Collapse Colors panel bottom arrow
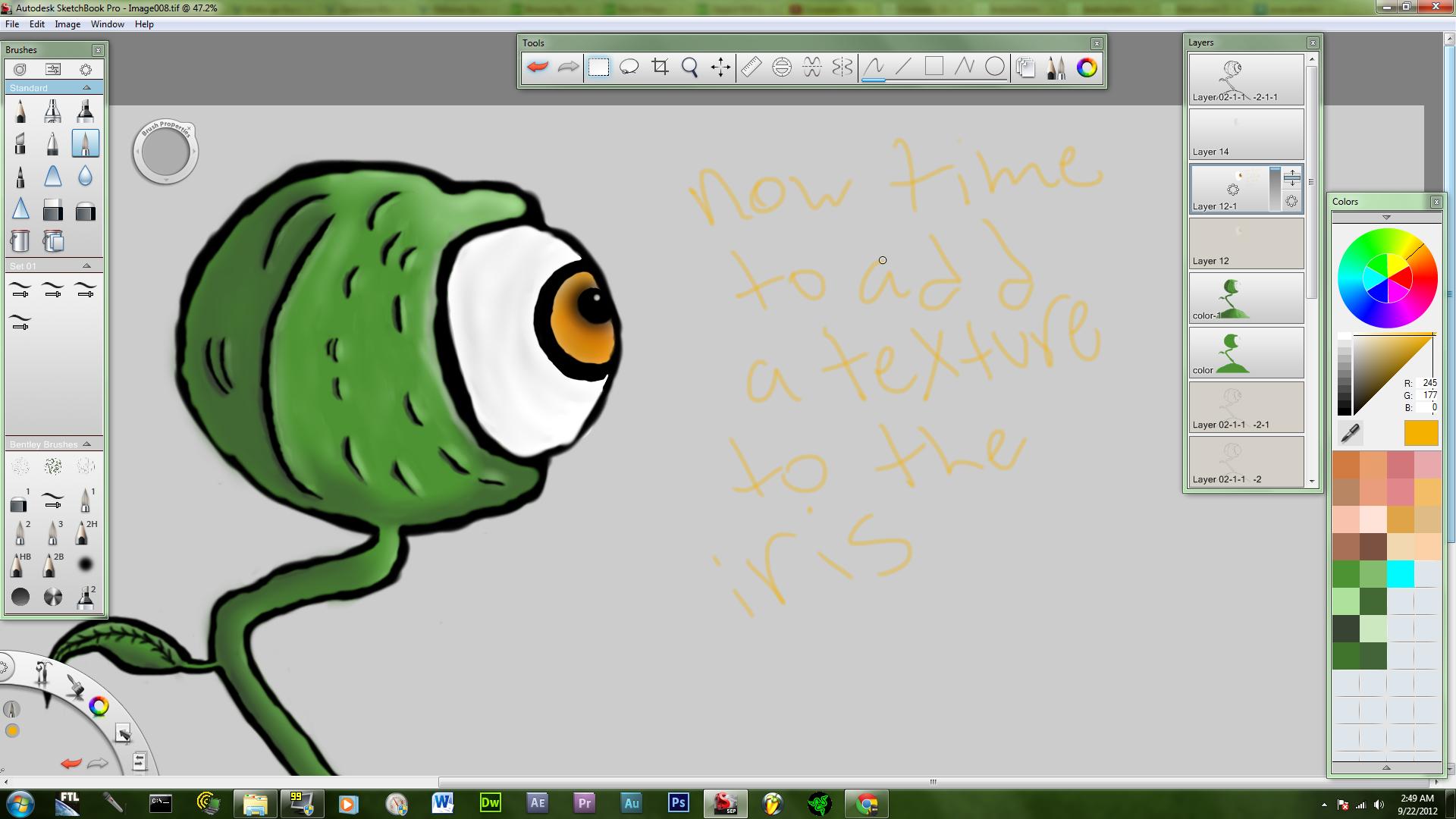The height and width of the screenshot is (819, 1456). tap(1386, 767)
